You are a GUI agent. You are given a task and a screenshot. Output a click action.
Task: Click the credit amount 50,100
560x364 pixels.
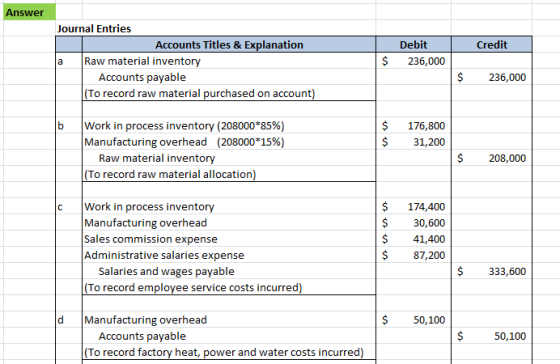click(510, 336)
